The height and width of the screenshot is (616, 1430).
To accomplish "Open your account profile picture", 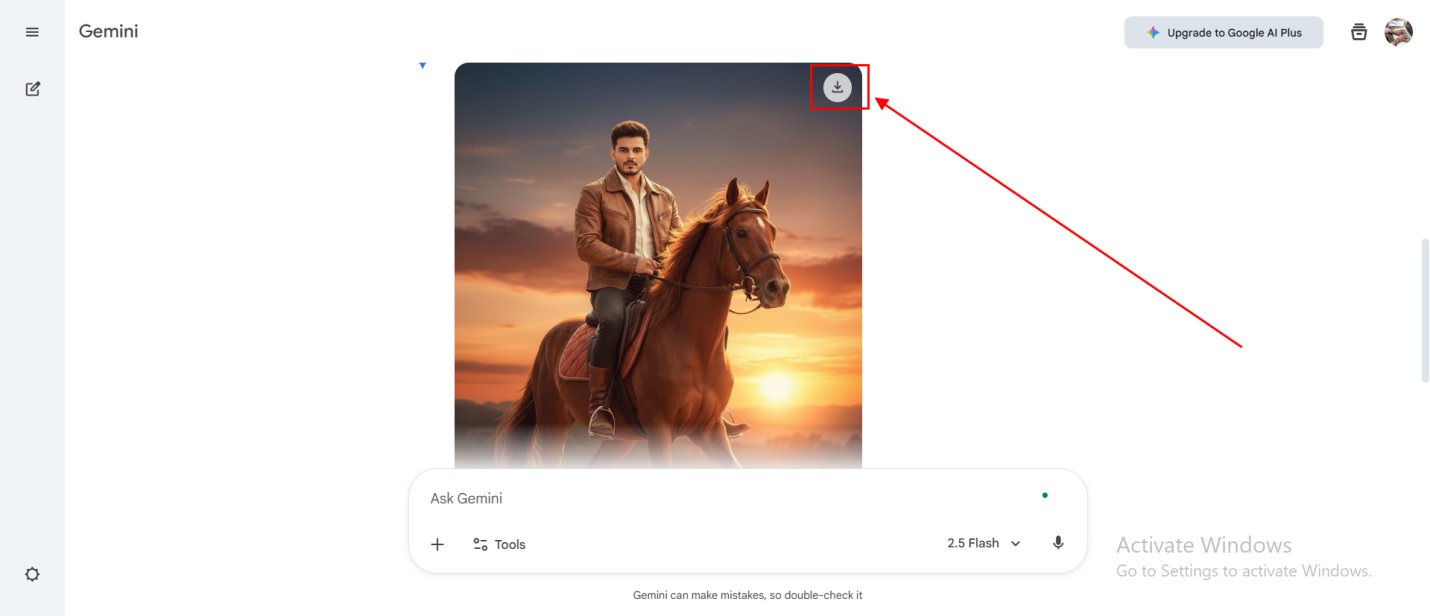I will 1398,31.
